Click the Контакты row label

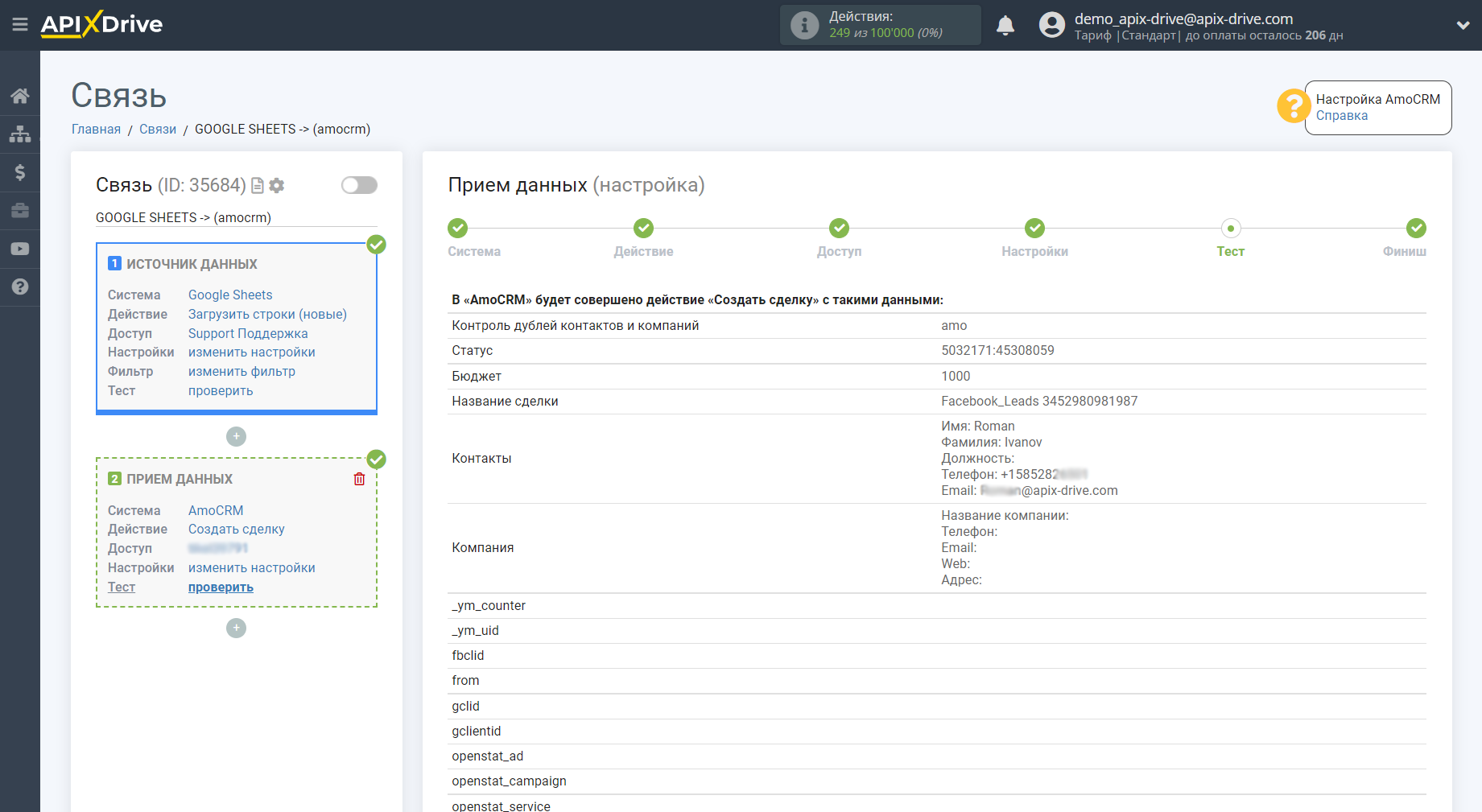point(481,458)
